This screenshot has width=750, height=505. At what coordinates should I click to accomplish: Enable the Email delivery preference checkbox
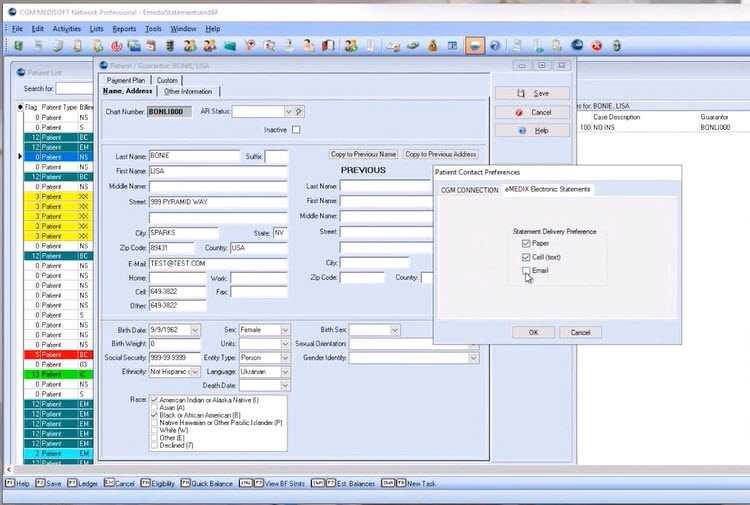[x=526, y=270]
